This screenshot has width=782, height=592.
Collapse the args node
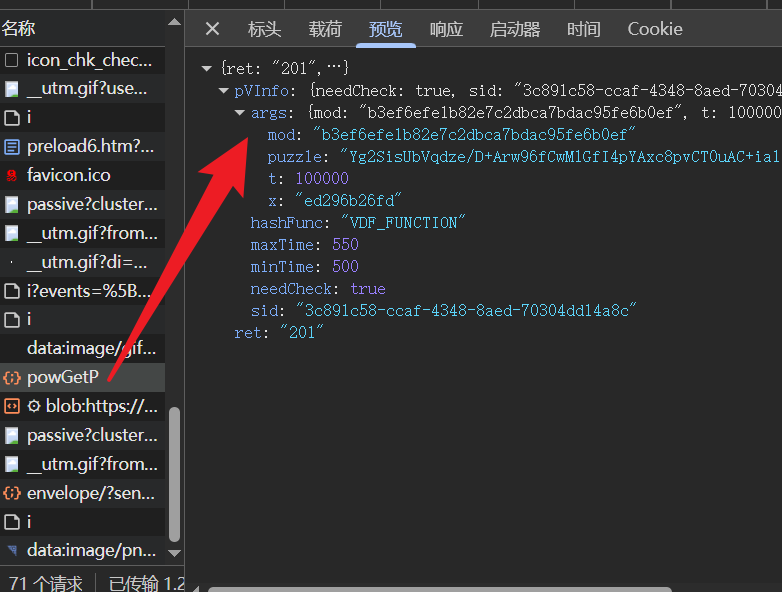coord(240,113)
